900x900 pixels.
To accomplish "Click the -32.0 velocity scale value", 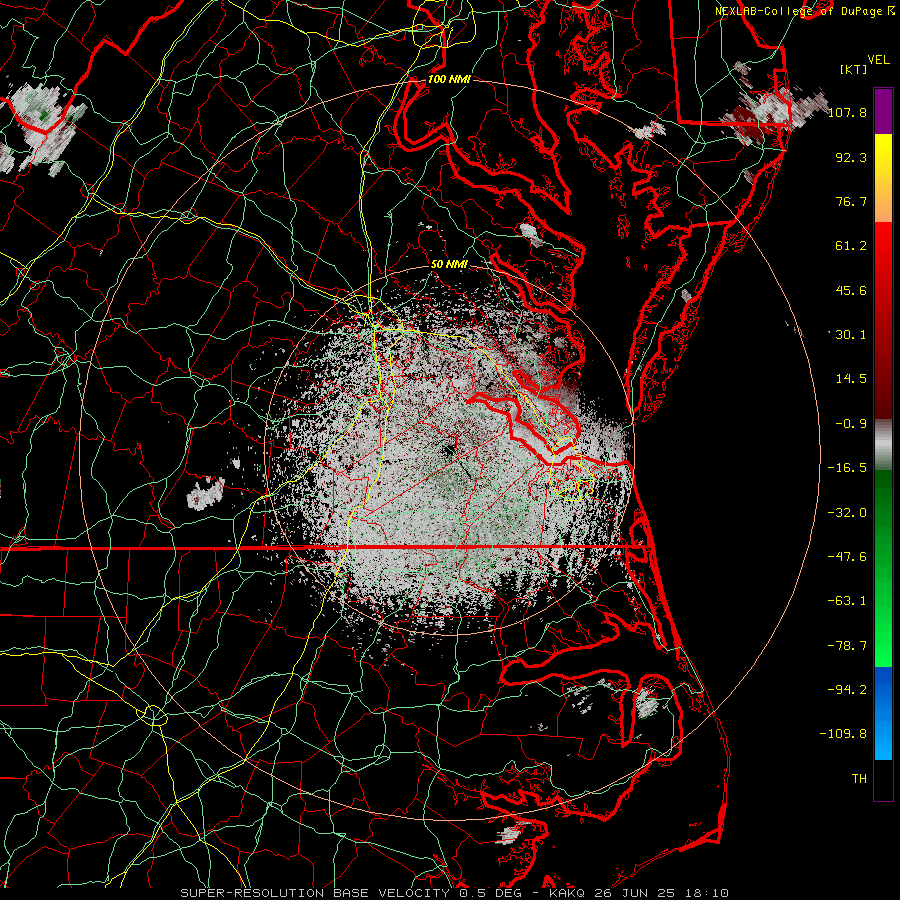I will coord(847,513).
